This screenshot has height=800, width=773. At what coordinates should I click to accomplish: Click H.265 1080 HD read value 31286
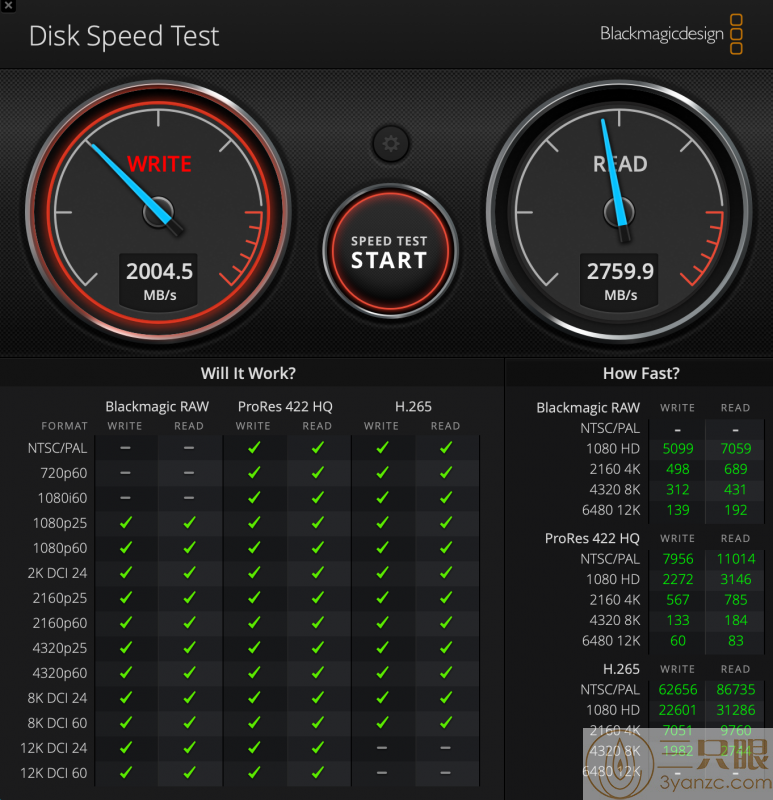pos(735,710)
